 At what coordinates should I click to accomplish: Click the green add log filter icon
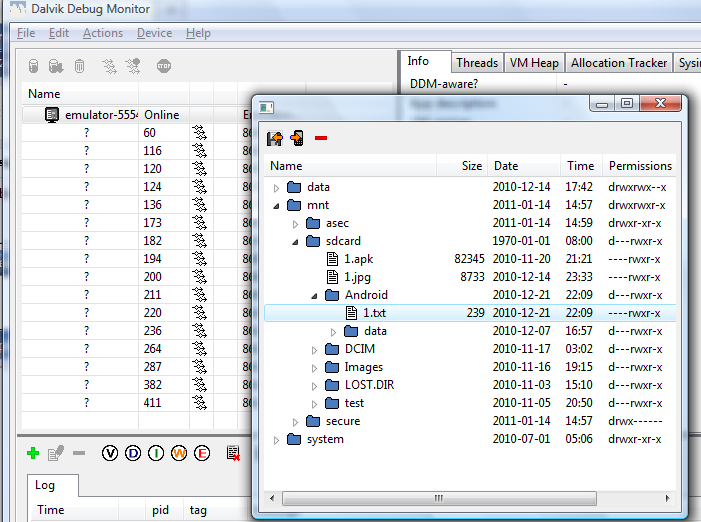click(x=33, y=454)
